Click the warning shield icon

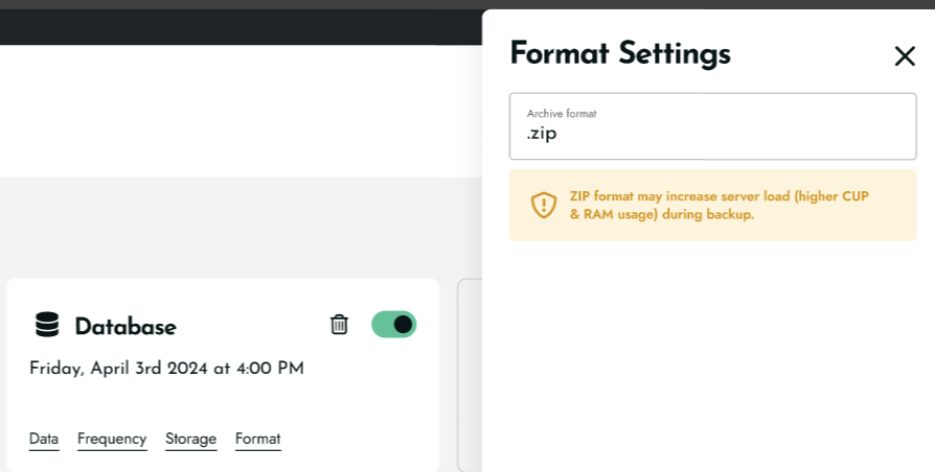point(544,205)
